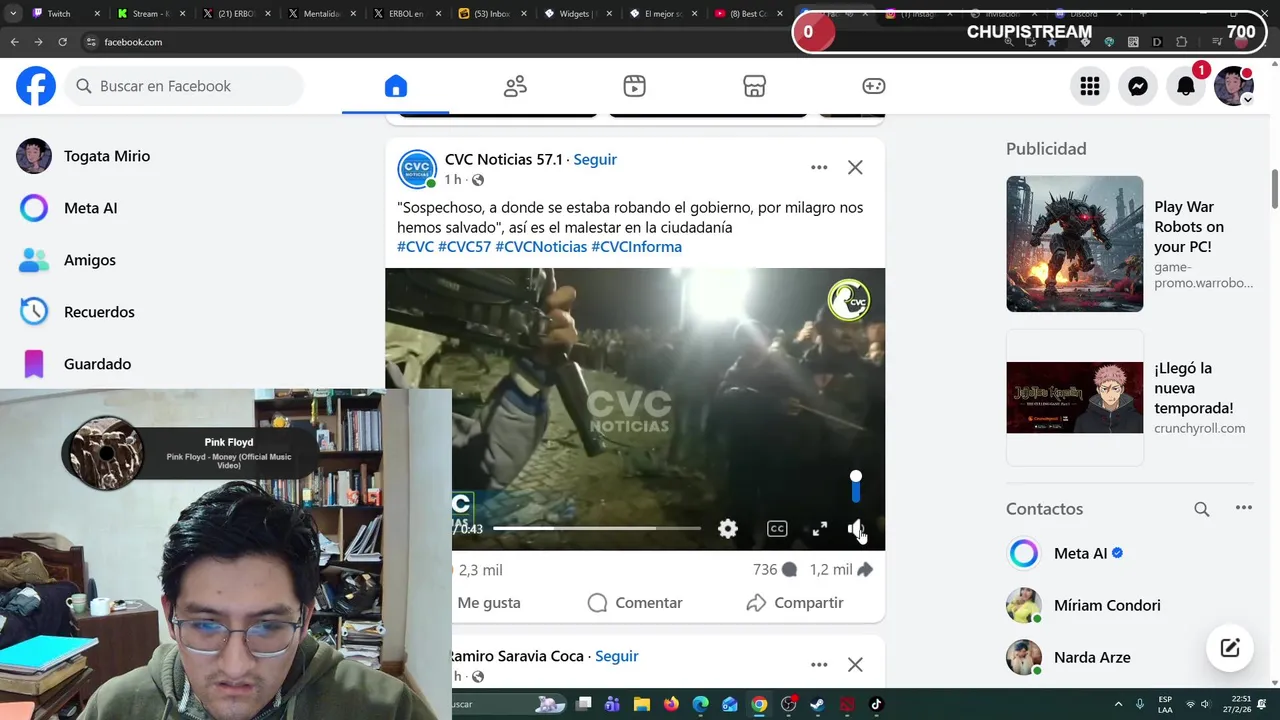Image resolution: width=1280 pixels, height=720 pixels.
Task: Open Microsoft Edge from the taskbar
Action: [701, 704]
